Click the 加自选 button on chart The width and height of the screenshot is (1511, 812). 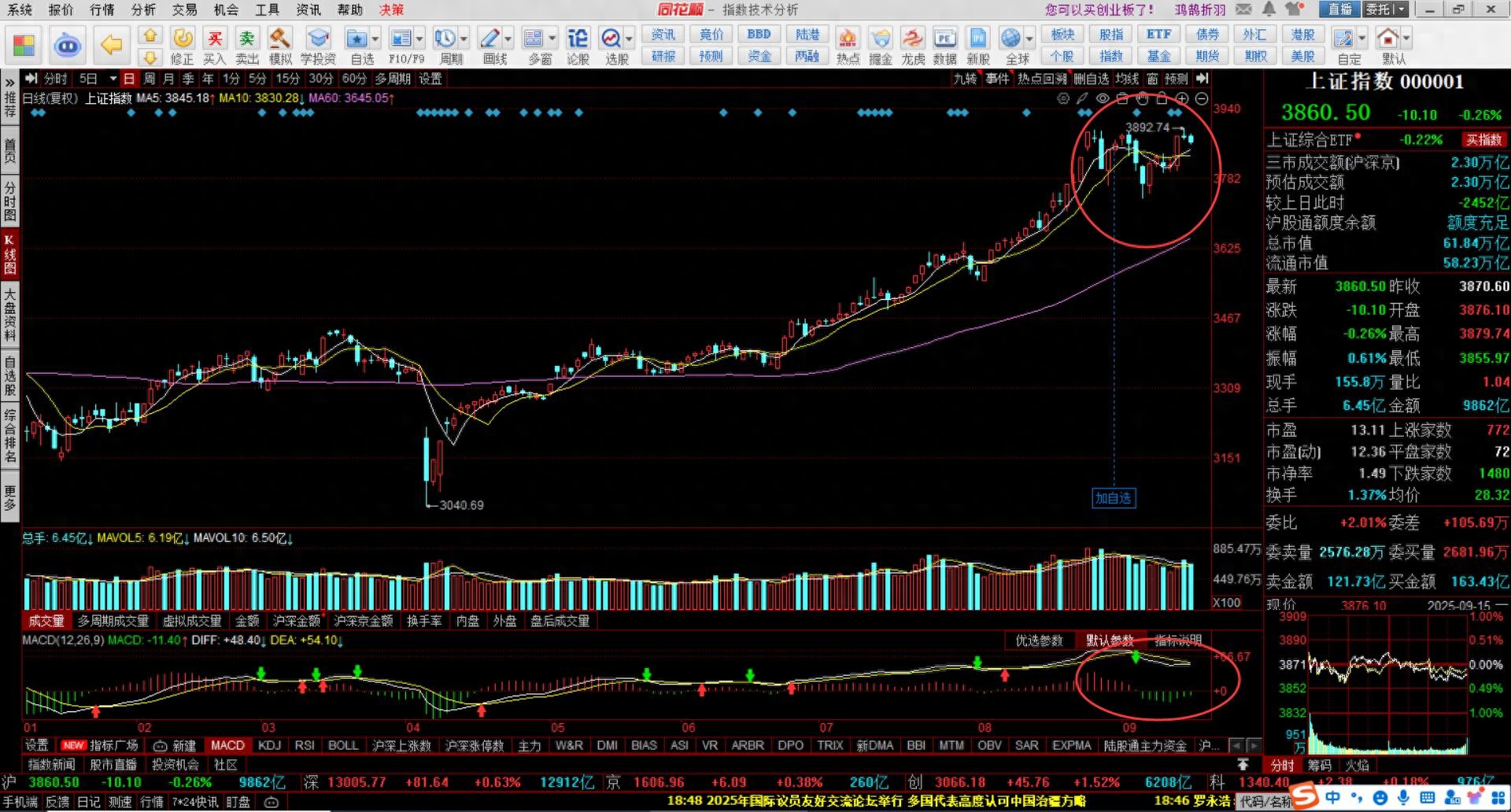1113,498
